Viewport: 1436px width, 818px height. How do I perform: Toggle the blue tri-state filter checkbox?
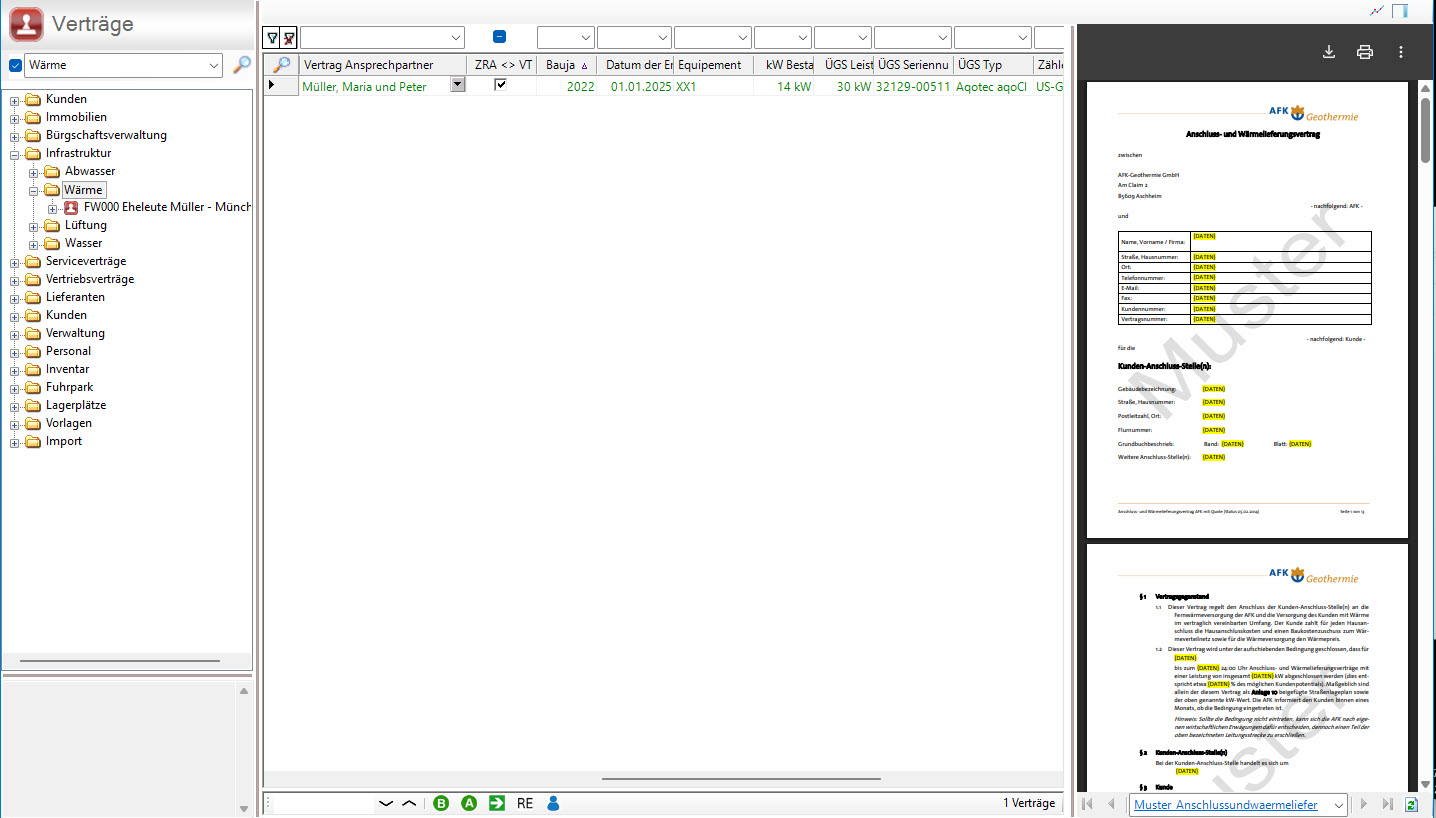click(x=499, y=37)
